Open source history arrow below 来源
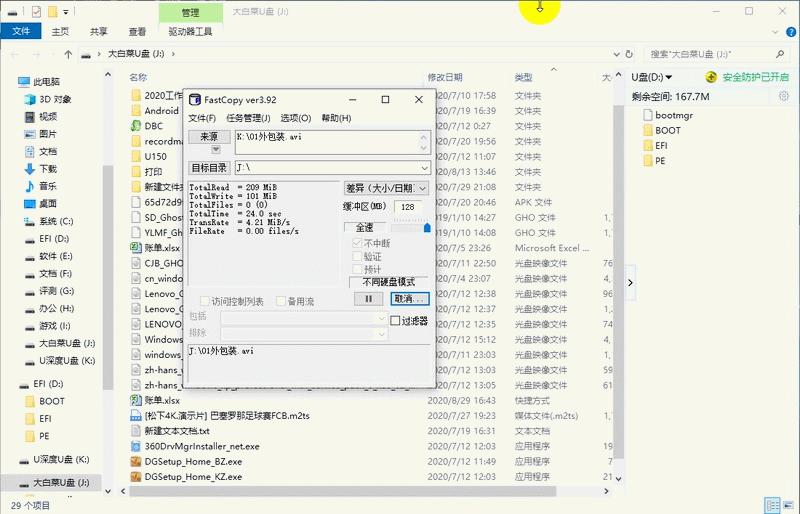The image size is (800, 514). click(216, 150)
